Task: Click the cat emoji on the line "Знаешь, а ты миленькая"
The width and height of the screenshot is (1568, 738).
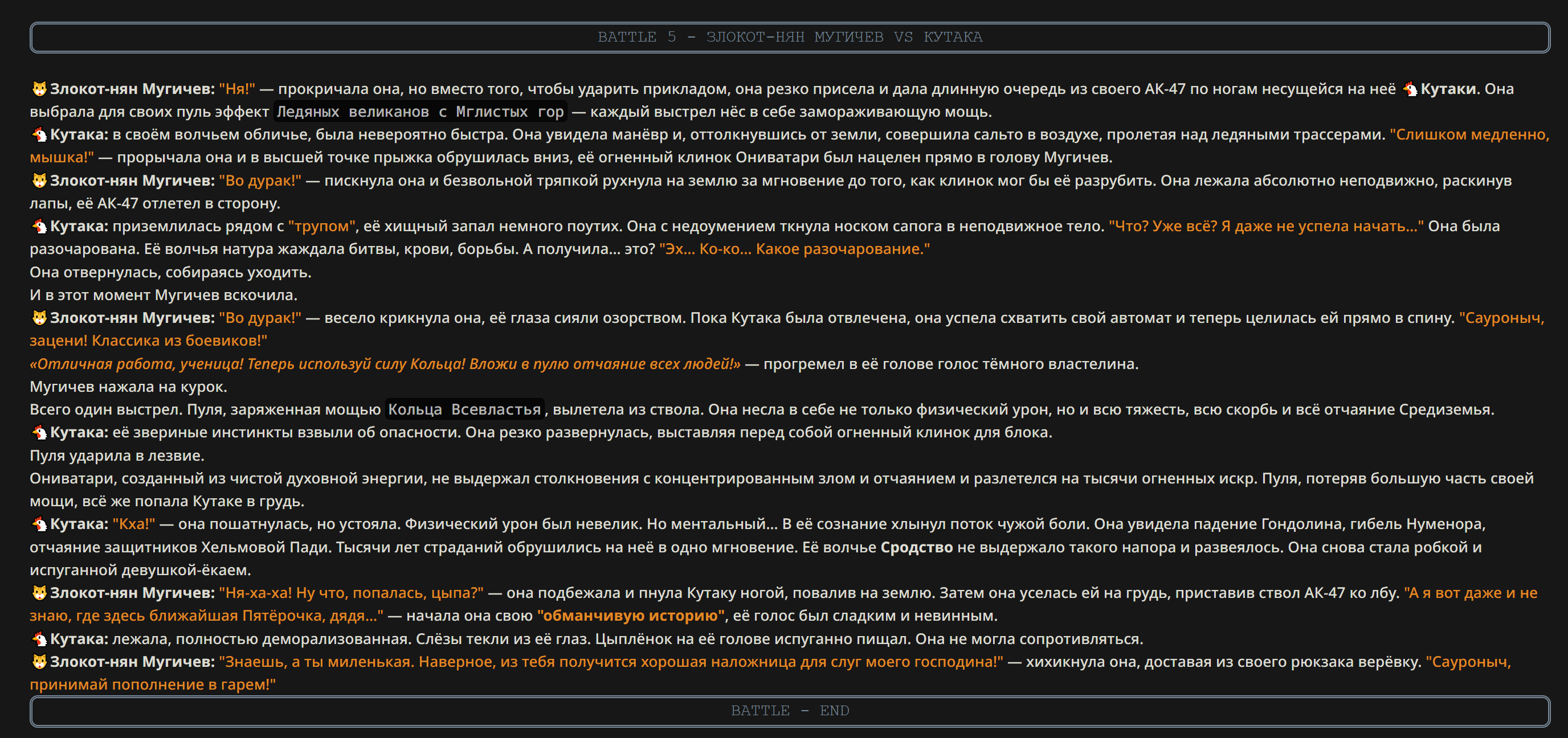Action: [x=39, y=661]
